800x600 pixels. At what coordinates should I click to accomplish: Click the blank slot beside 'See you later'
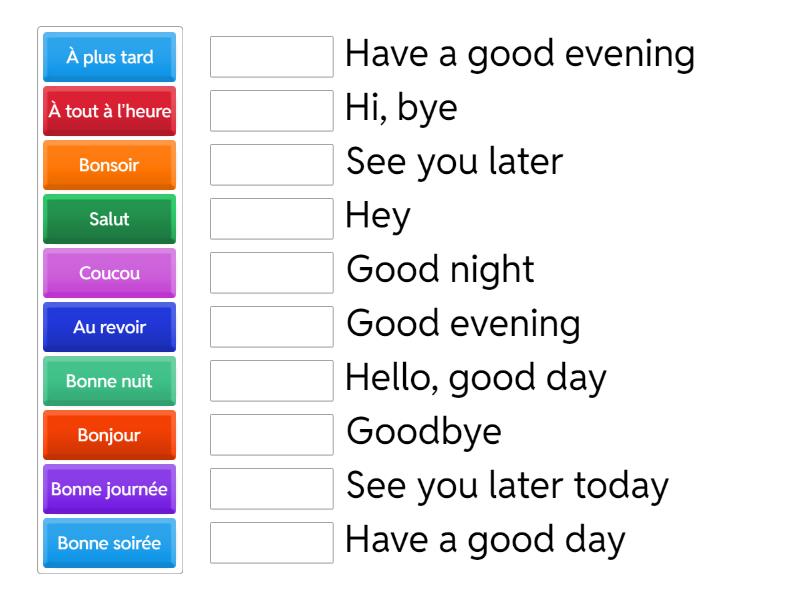click(272, 165)
